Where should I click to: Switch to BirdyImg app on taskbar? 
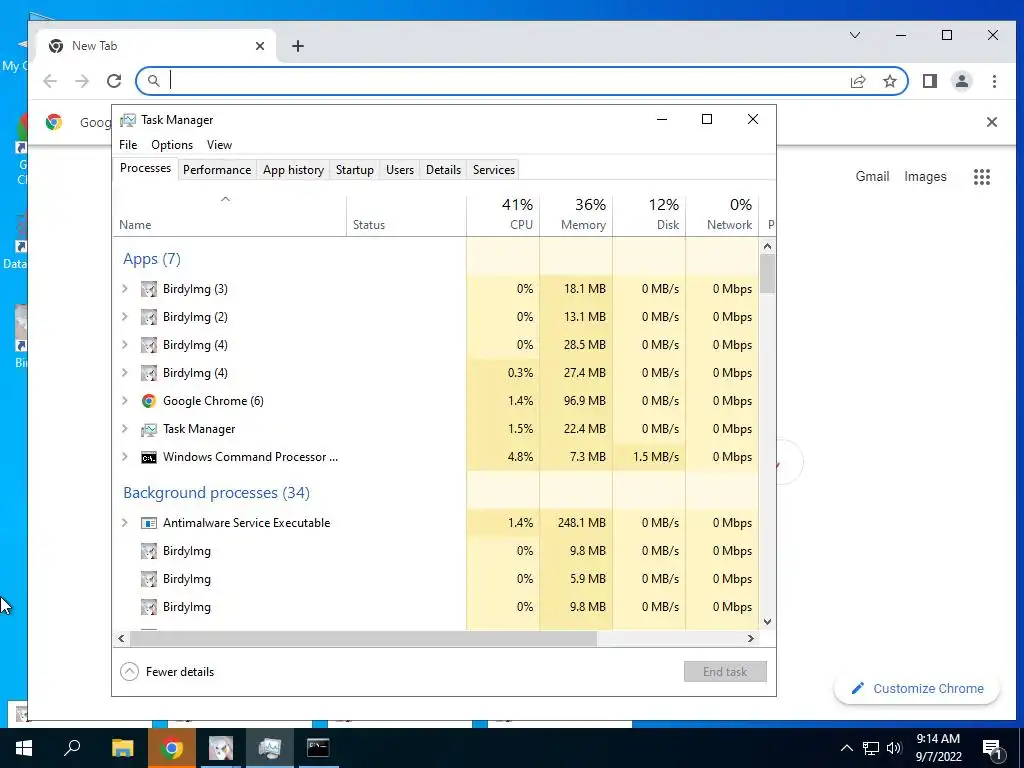click(x=221, y=748)
